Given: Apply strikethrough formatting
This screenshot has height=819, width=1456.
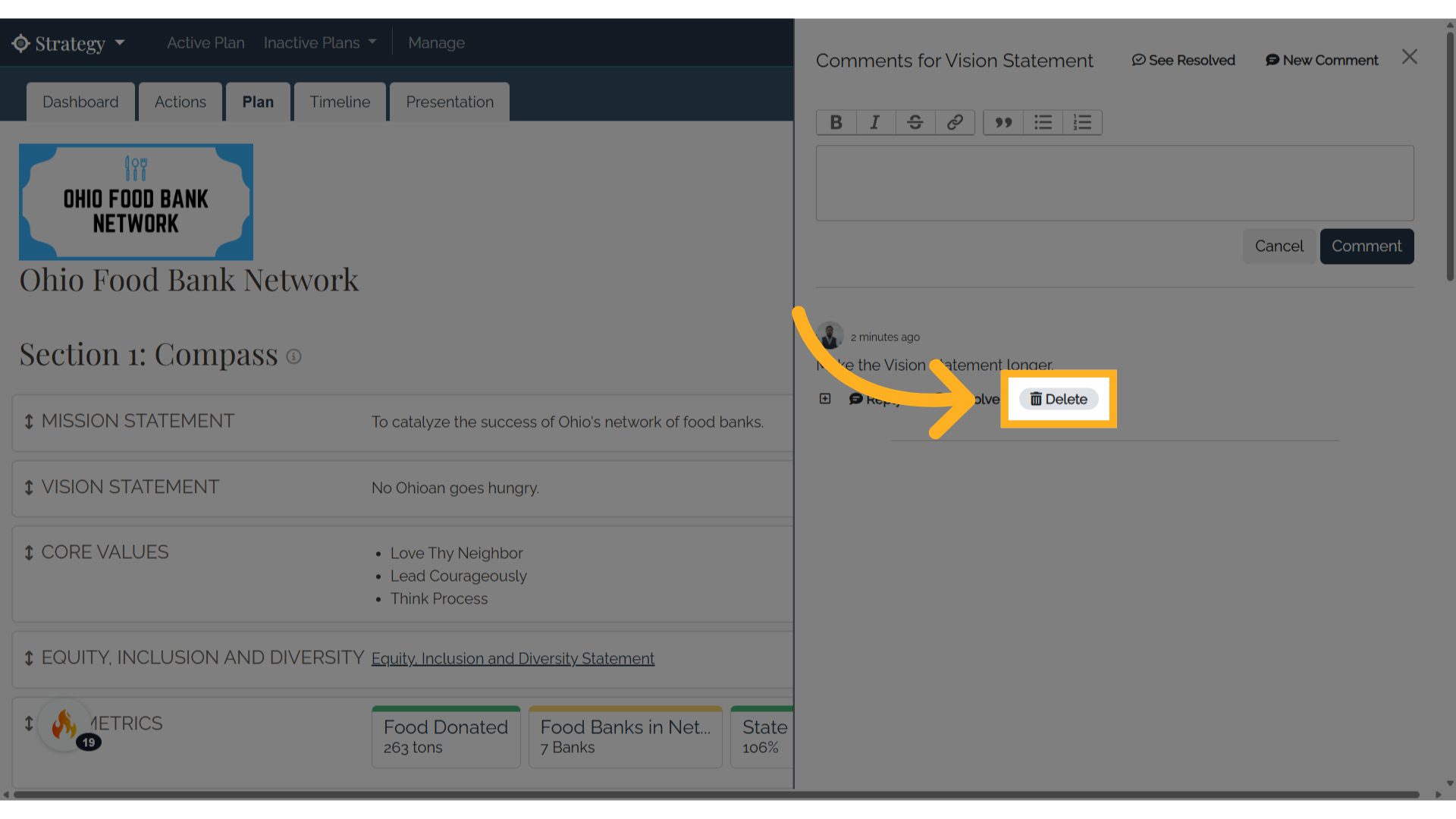Looking at the screenshot, I should point(915,122).
